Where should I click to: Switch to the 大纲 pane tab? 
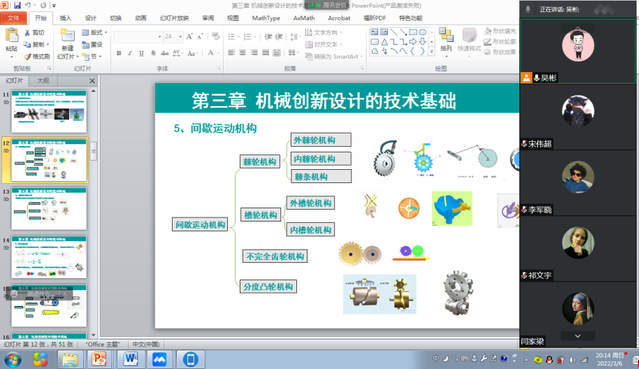43,80
